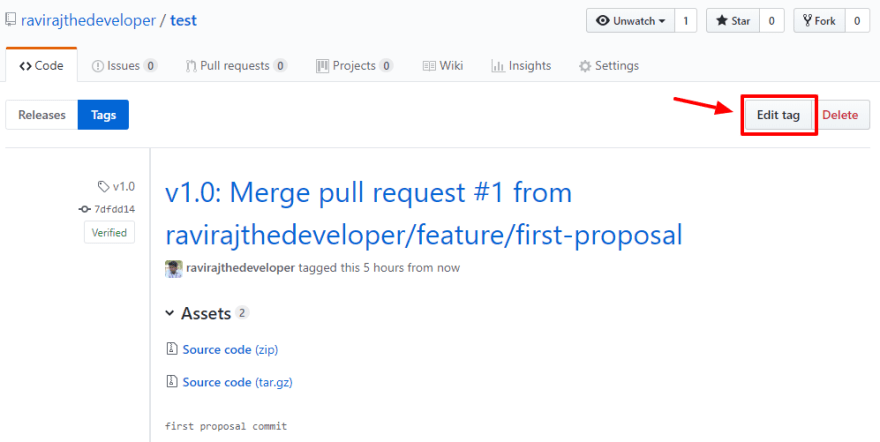Click the Verified badge
880x442 pixels.
point(109,233)
